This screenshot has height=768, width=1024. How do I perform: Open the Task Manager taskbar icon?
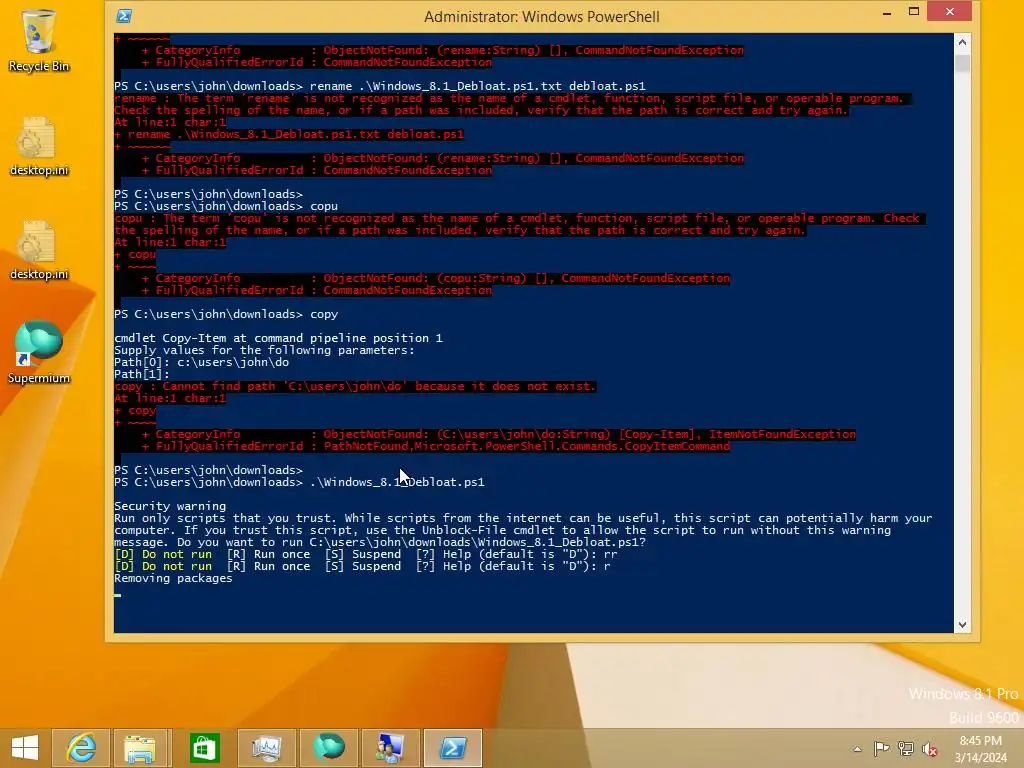[x=266, y=748]
